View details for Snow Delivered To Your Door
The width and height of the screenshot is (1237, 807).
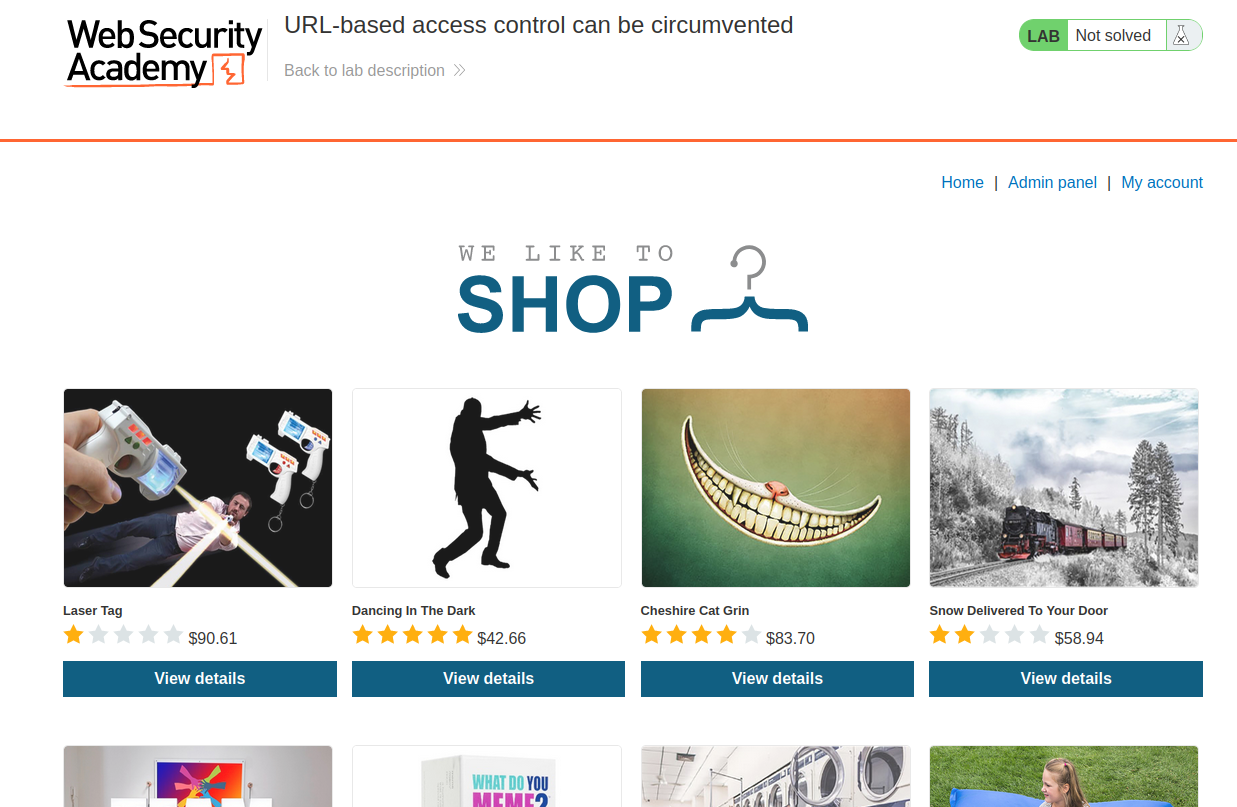[1066, 679]
